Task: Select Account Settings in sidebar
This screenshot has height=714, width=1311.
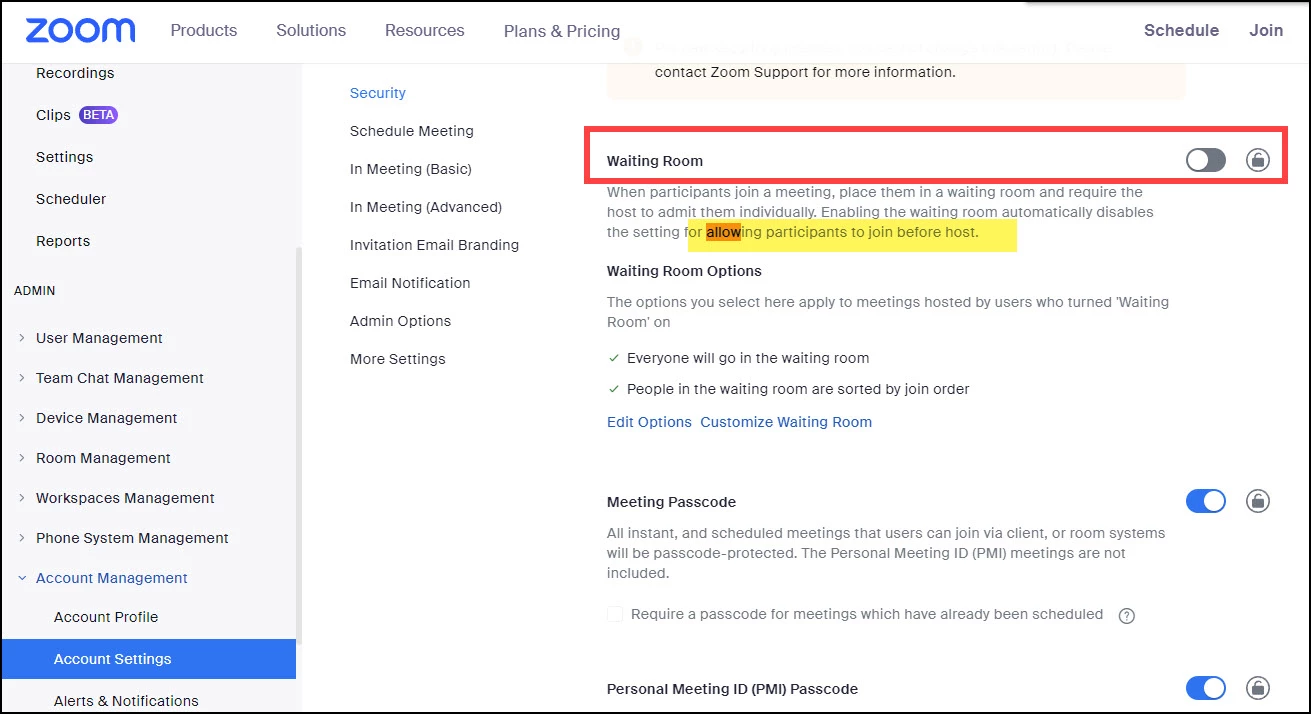Action: [148, 659]
